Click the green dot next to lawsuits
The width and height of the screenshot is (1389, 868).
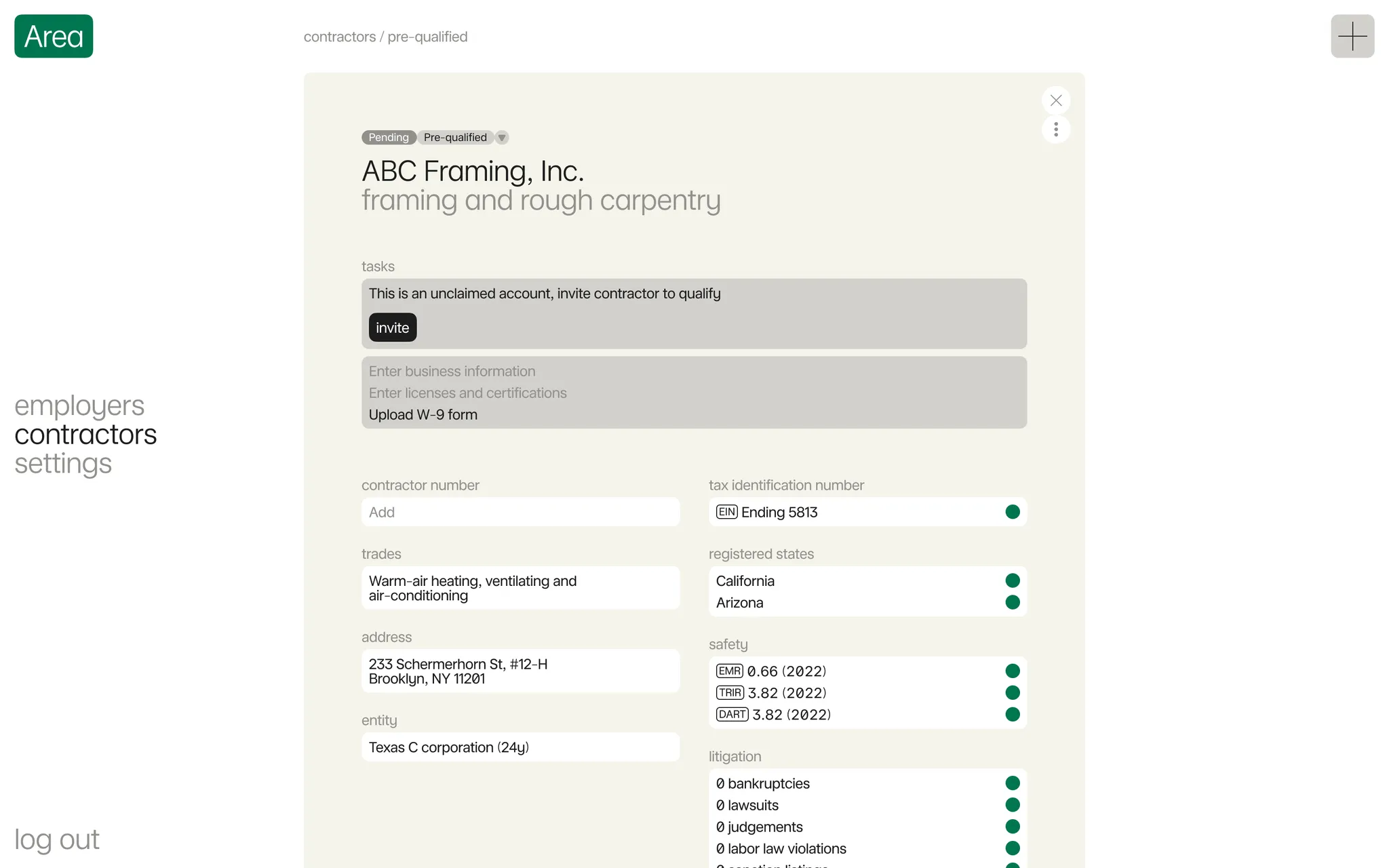(1013, 805)
